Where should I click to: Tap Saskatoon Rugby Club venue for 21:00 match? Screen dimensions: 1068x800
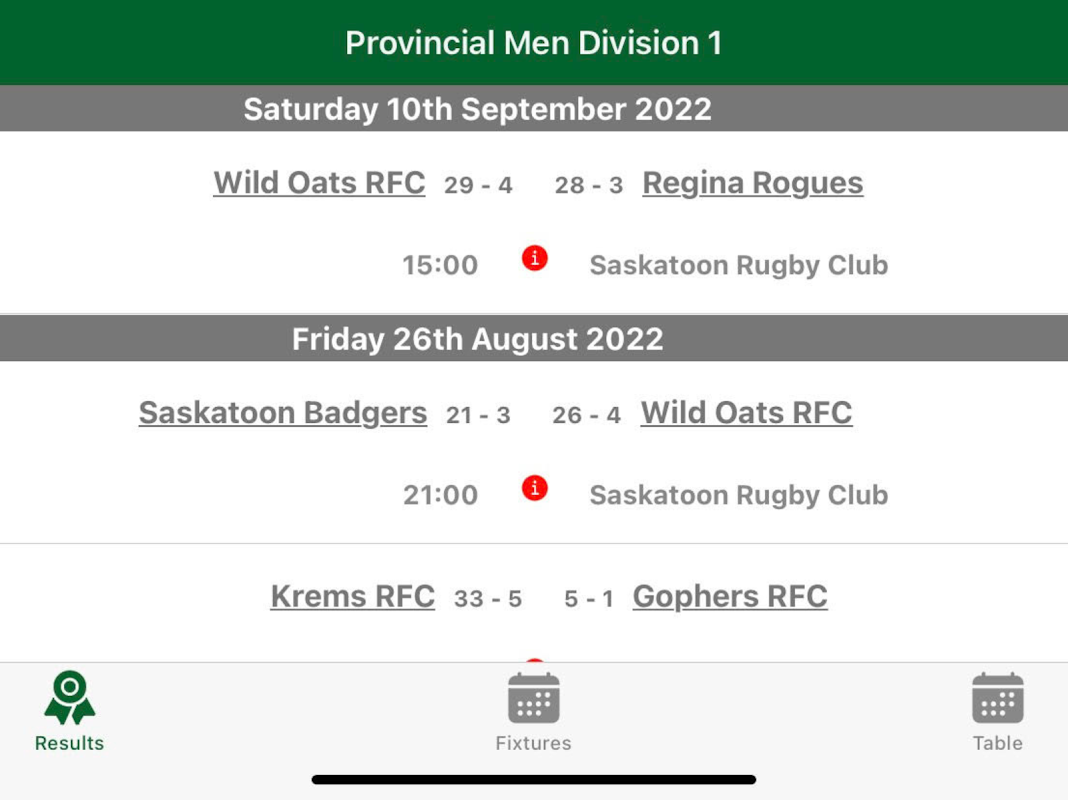click(738, 495)
